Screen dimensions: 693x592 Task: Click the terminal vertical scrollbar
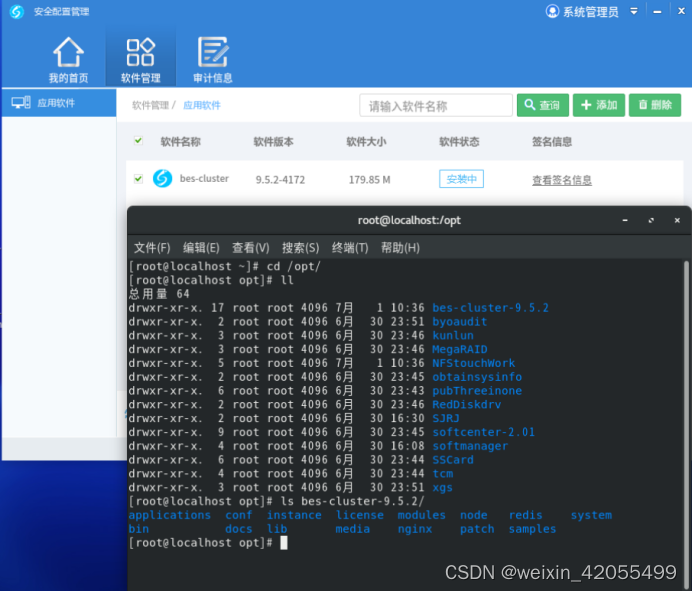pyautogui.click(x=686, y=424)
